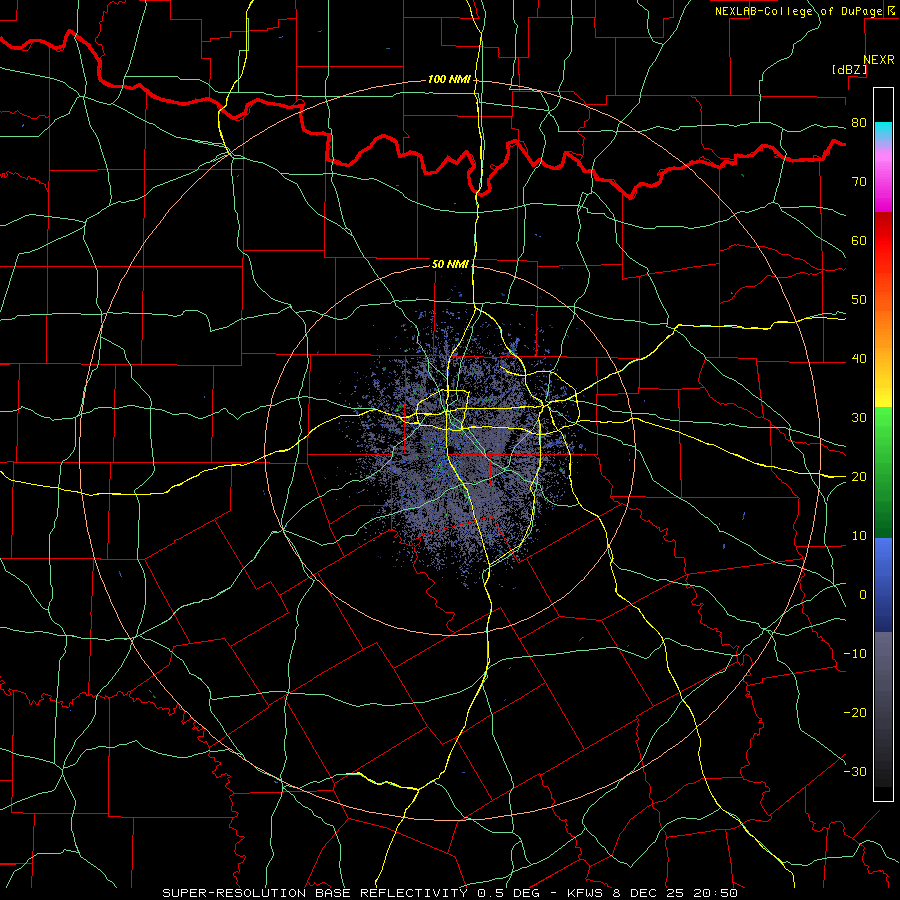Screen dimensions: 900x900
Task: Click the -30 dBZ scale value
Action: 855,772
